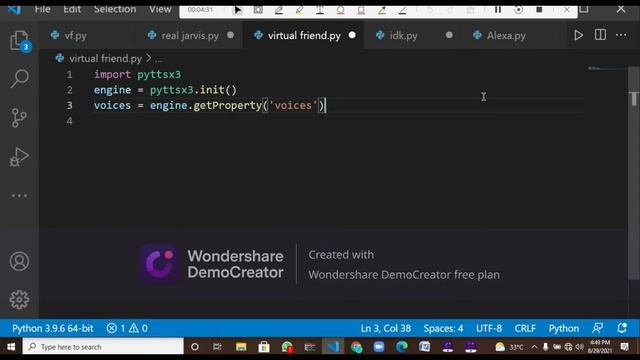The width and height of the screenshot is (640, 360).
Task: Open the volume control in system tray
Action: coord(579,347)
